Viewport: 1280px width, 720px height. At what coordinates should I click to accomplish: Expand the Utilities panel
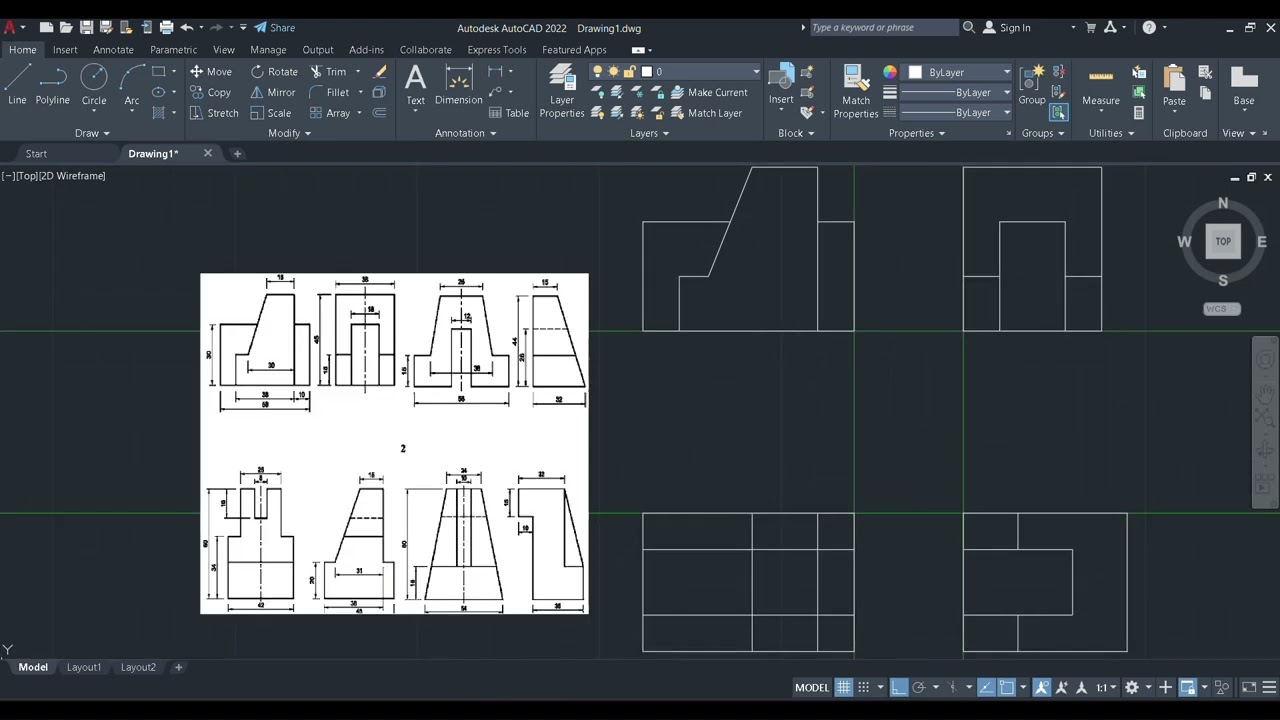pos(1111,133)
